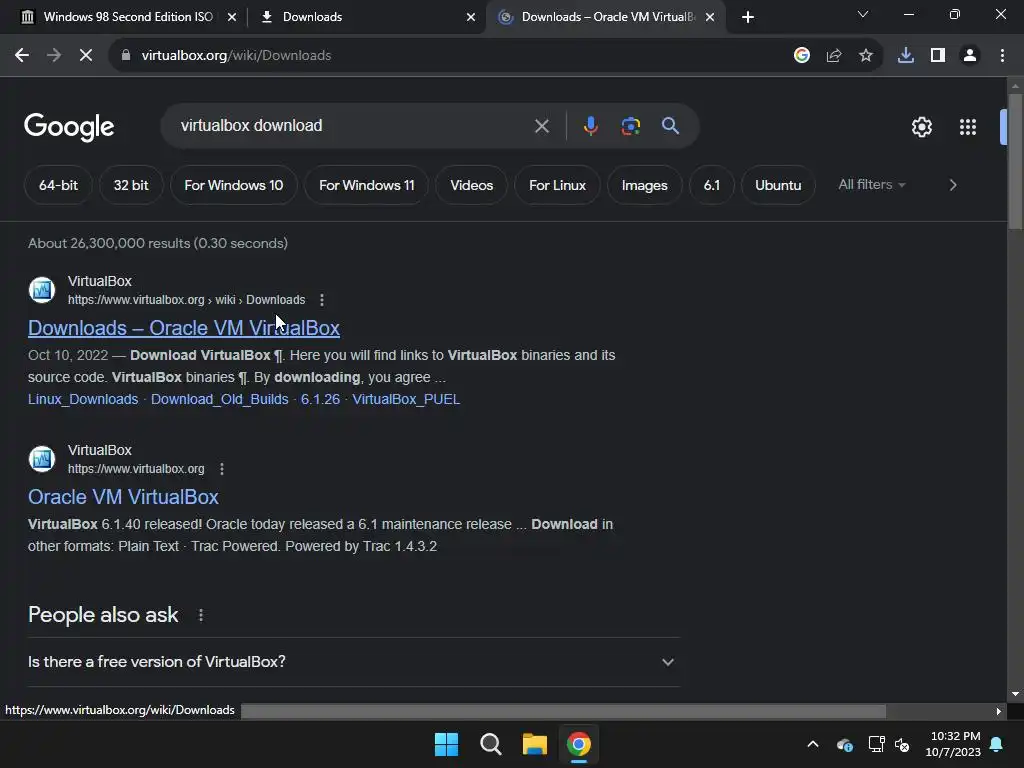Select the 6.1 filter chip
Screen dimensions: 1024x768
click(711, 185)
